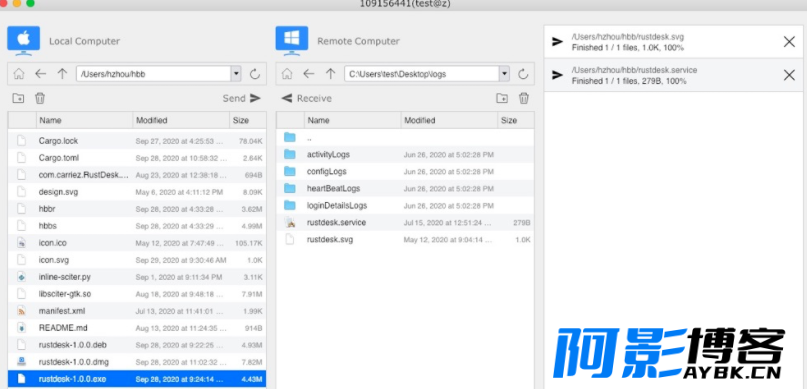
Task: Click the parent folder '..' icon
Action: pyautogui.click(x=290, y=137)
